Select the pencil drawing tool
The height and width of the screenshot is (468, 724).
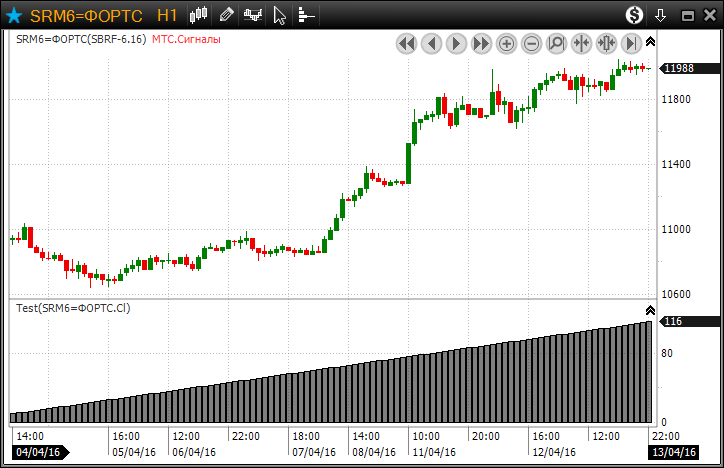point(227,15)
